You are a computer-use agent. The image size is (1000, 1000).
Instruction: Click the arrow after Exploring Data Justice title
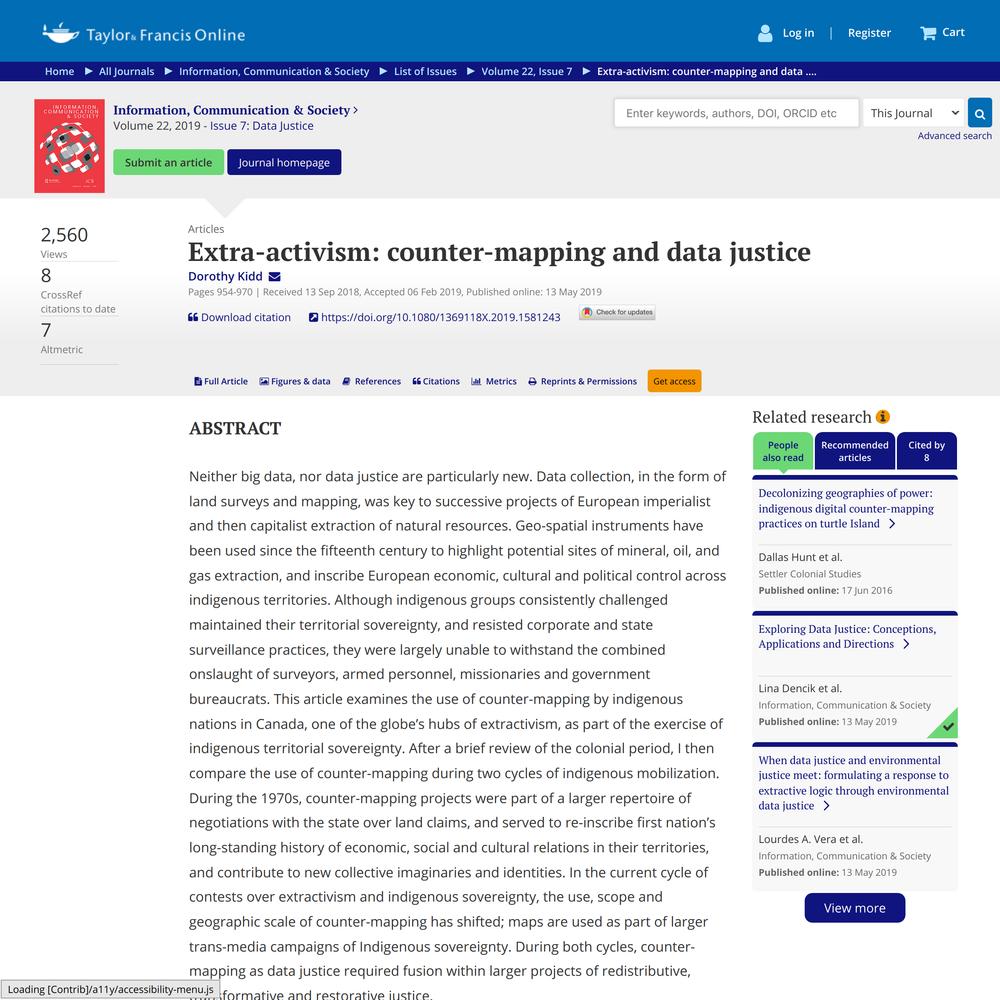[x=906, y=644]
